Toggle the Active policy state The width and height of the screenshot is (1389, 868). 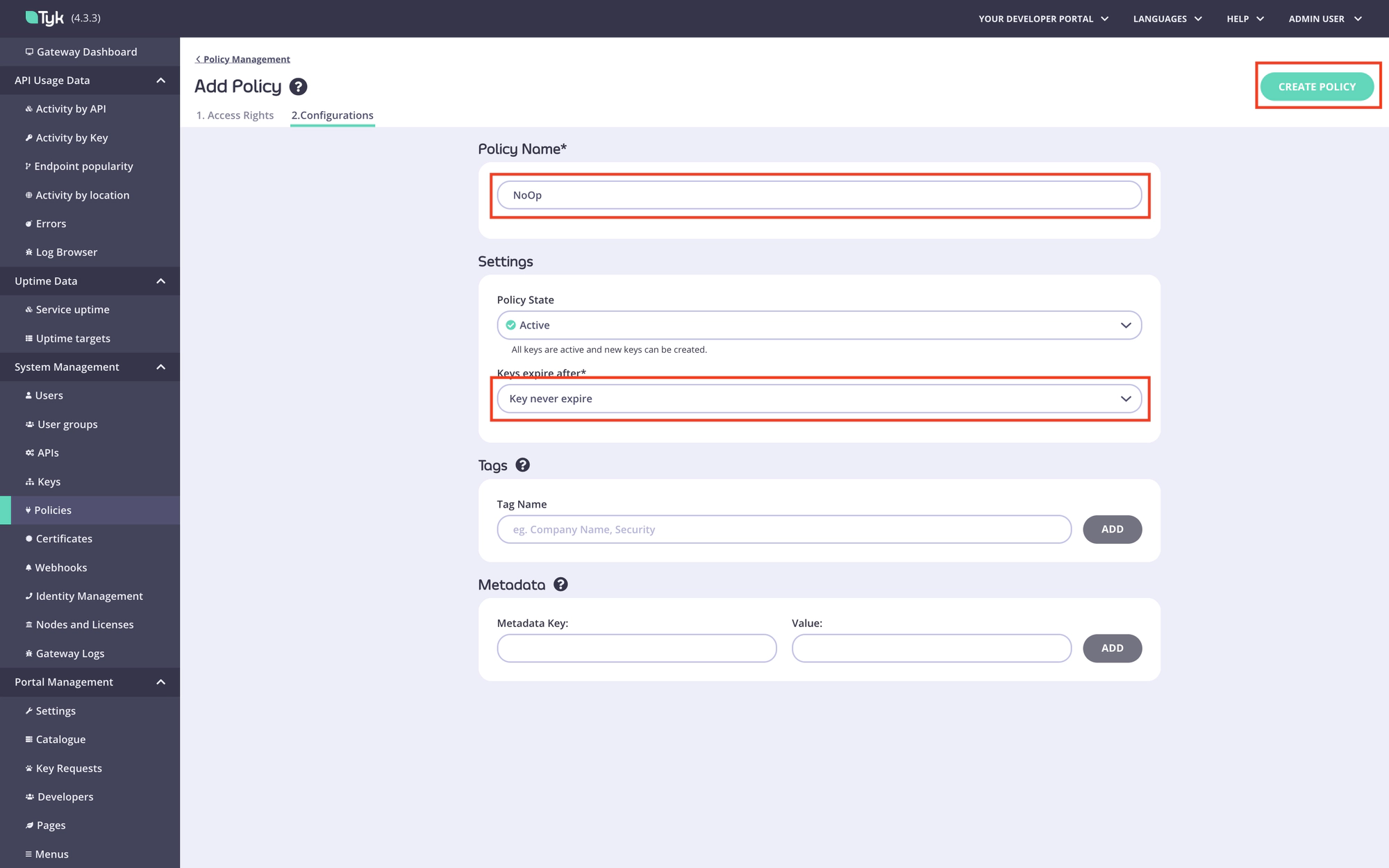(819, 325)
